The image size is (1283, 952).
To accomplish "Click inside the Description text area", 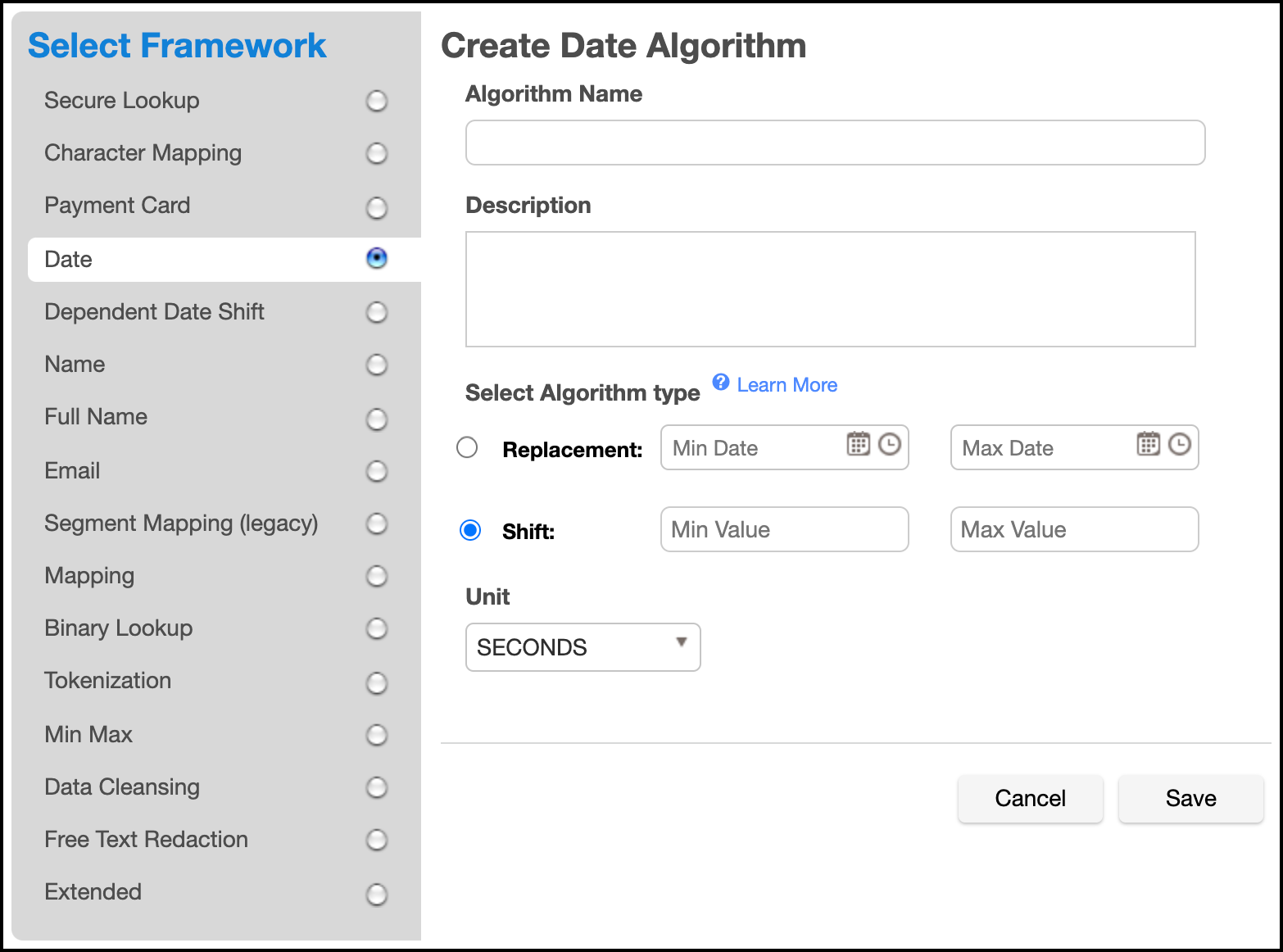I will click(830, 288).
